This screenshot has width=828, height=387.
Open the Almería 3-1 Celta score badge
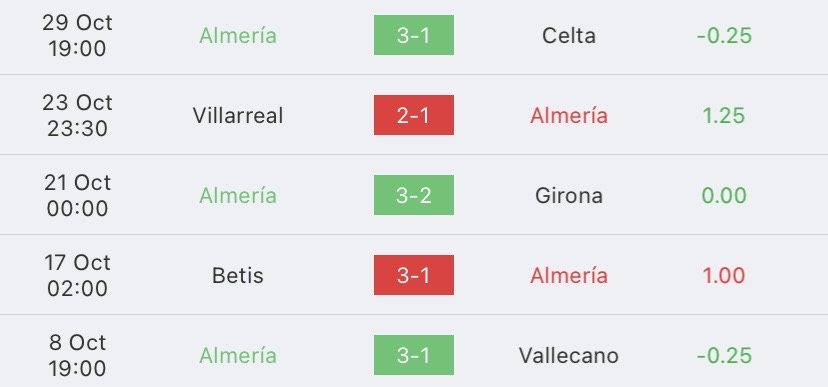(x=413, y=35)
